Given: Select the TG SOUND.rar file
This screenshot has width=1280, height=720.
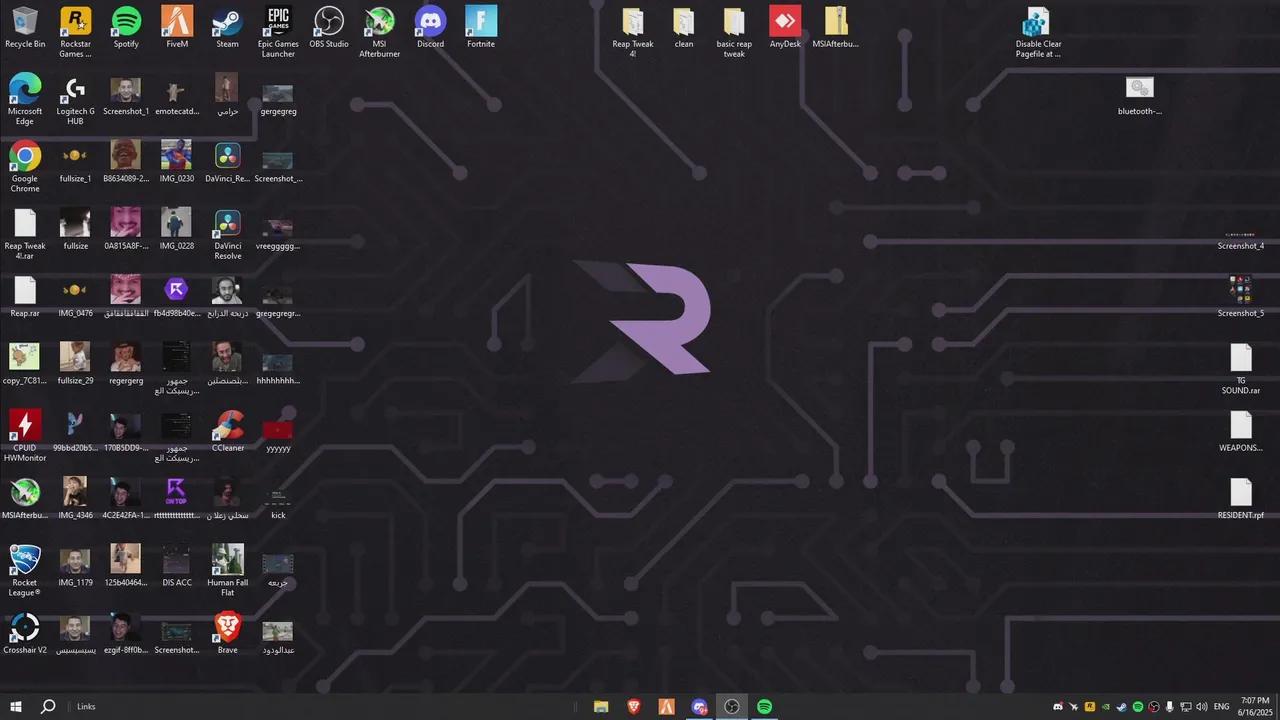Looking at the screenshot, I should [1241, 369].
